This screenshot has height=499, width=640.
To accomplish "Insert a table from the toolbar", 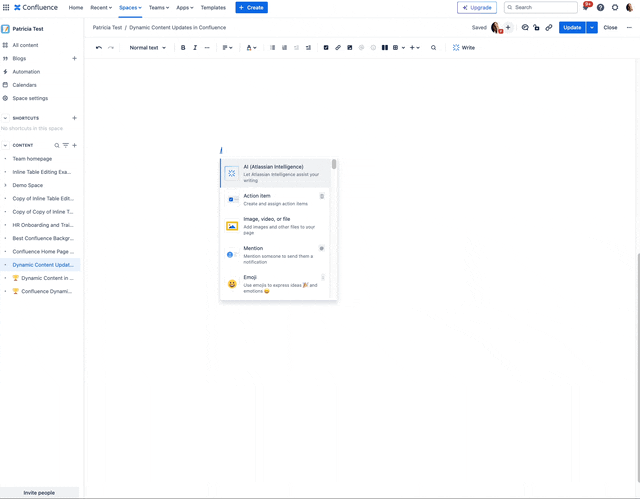I will tap(396, 48).
